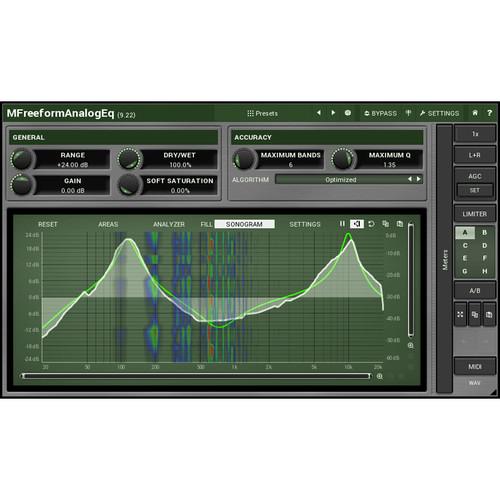Click the GAIN value 0.00 dB

click(72, 191)
